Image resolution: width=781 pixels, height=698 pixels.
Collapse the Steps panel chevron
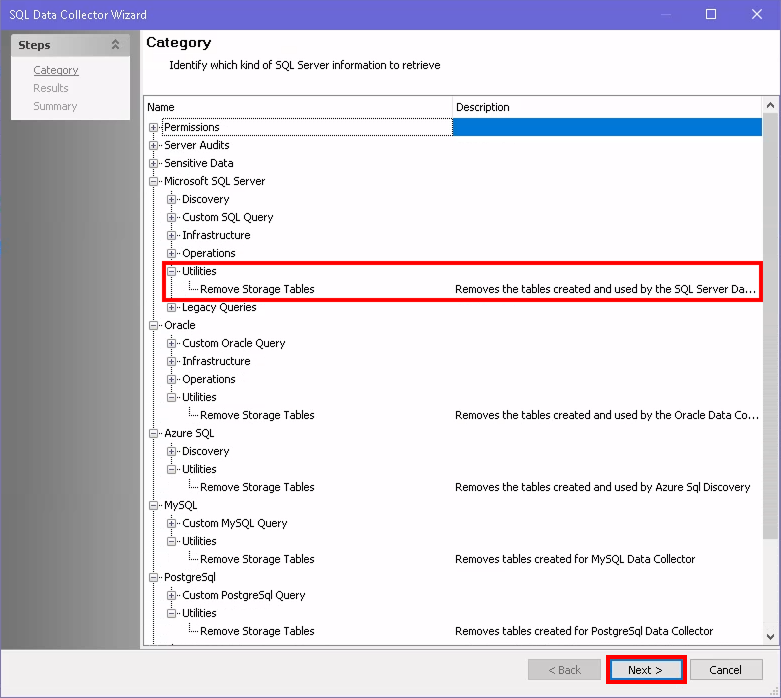point(115,45)
